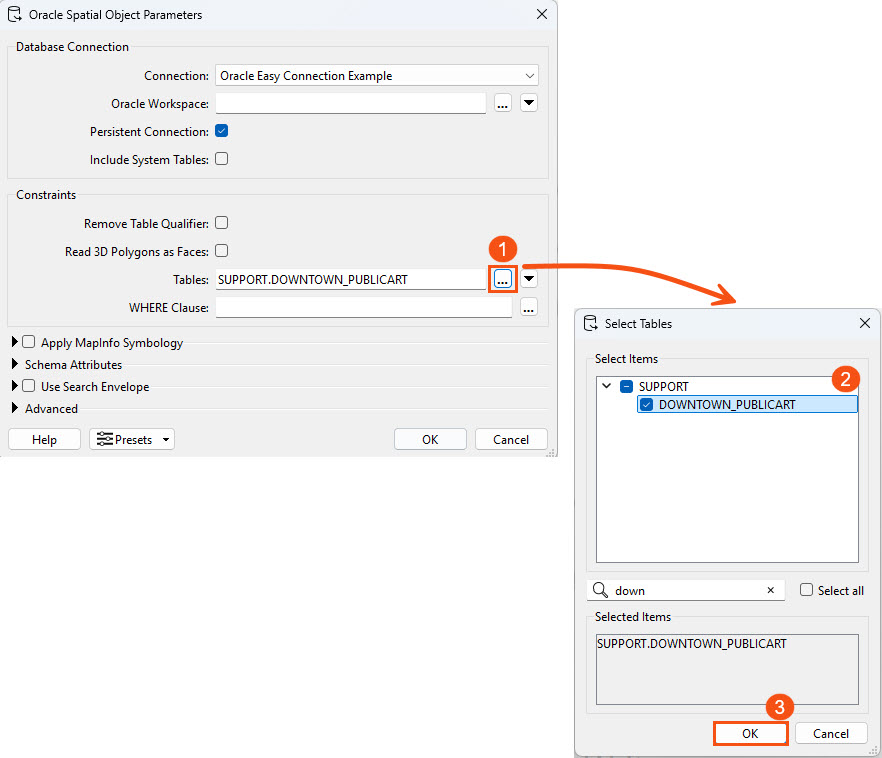Click inside the search input field
The height and width of the screenshot is (758, 882).
(680, 590)
